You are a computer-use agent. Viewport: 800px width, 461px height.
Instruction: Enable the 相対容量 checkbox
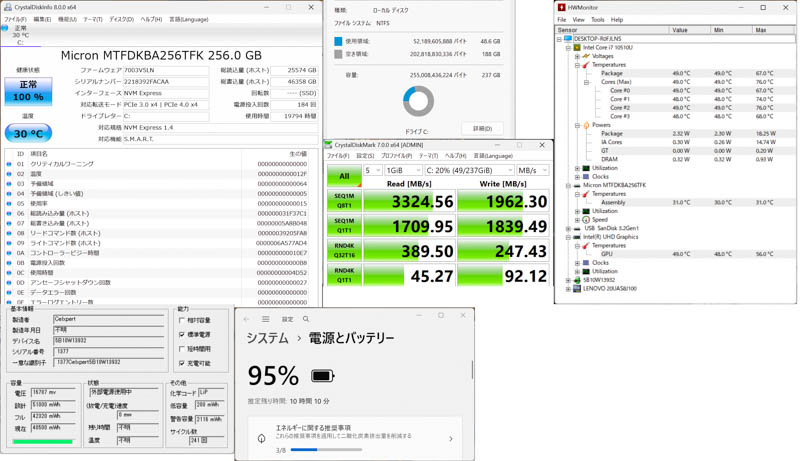(182, 321)
